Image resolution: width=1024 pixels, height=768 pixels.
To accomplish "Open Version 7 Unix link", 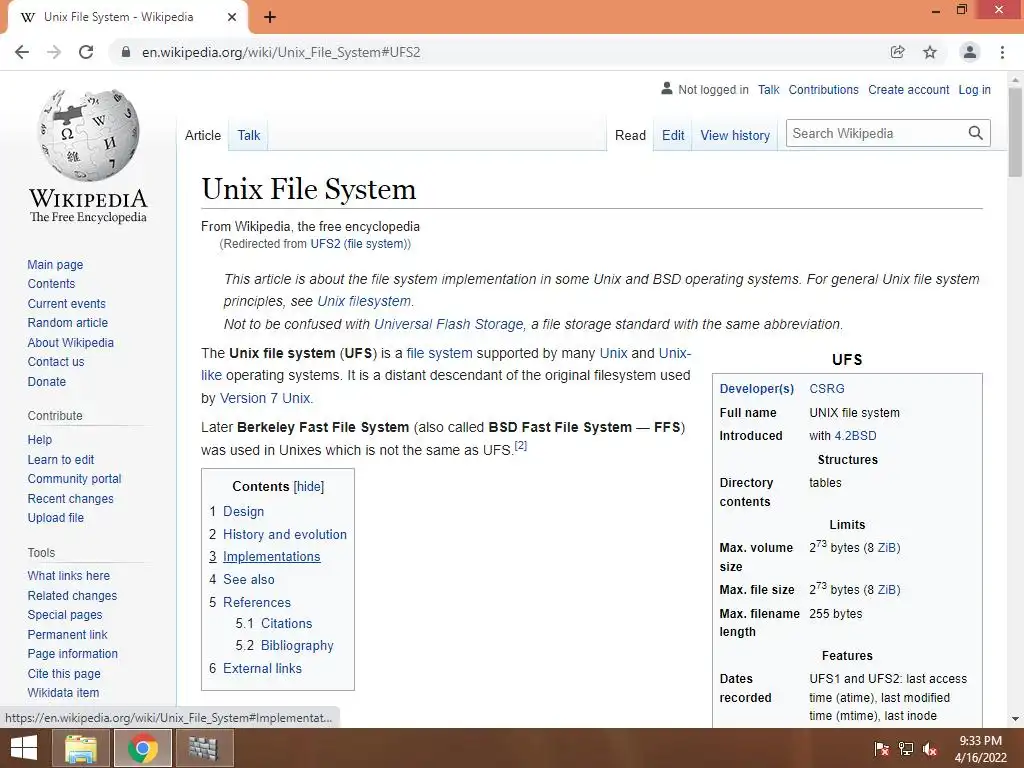I will pyautogui.click(x=265, y=398).
